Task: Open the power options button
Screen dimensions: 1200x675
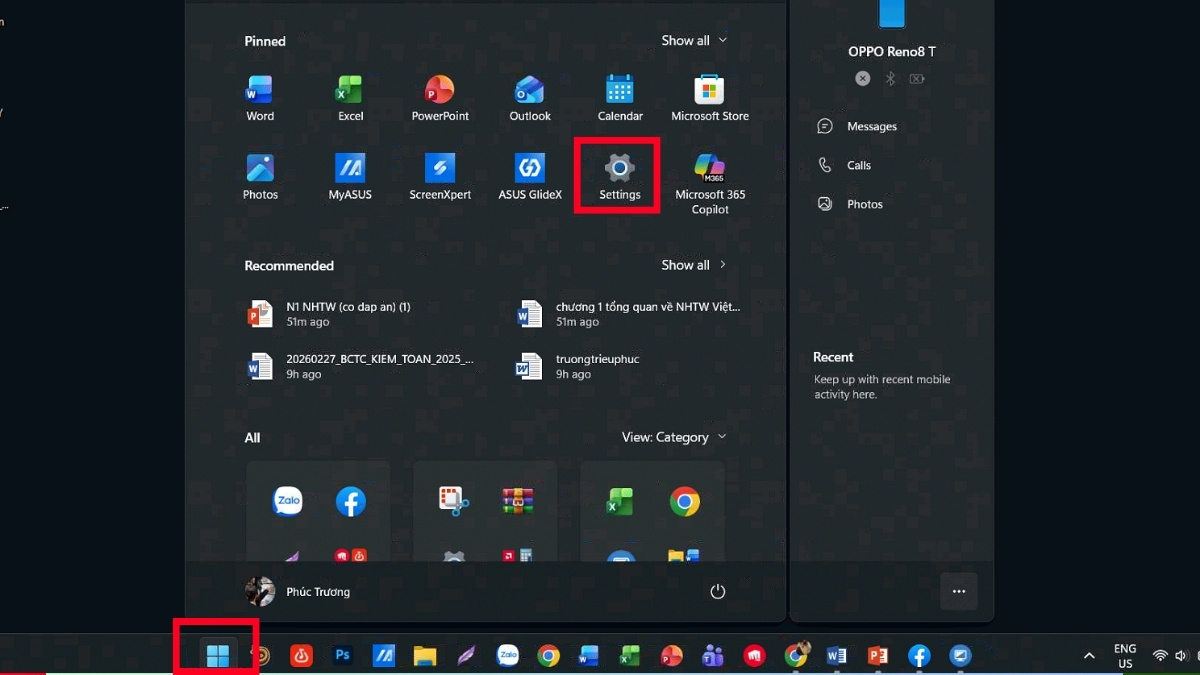Action: [x=717, y=592]
